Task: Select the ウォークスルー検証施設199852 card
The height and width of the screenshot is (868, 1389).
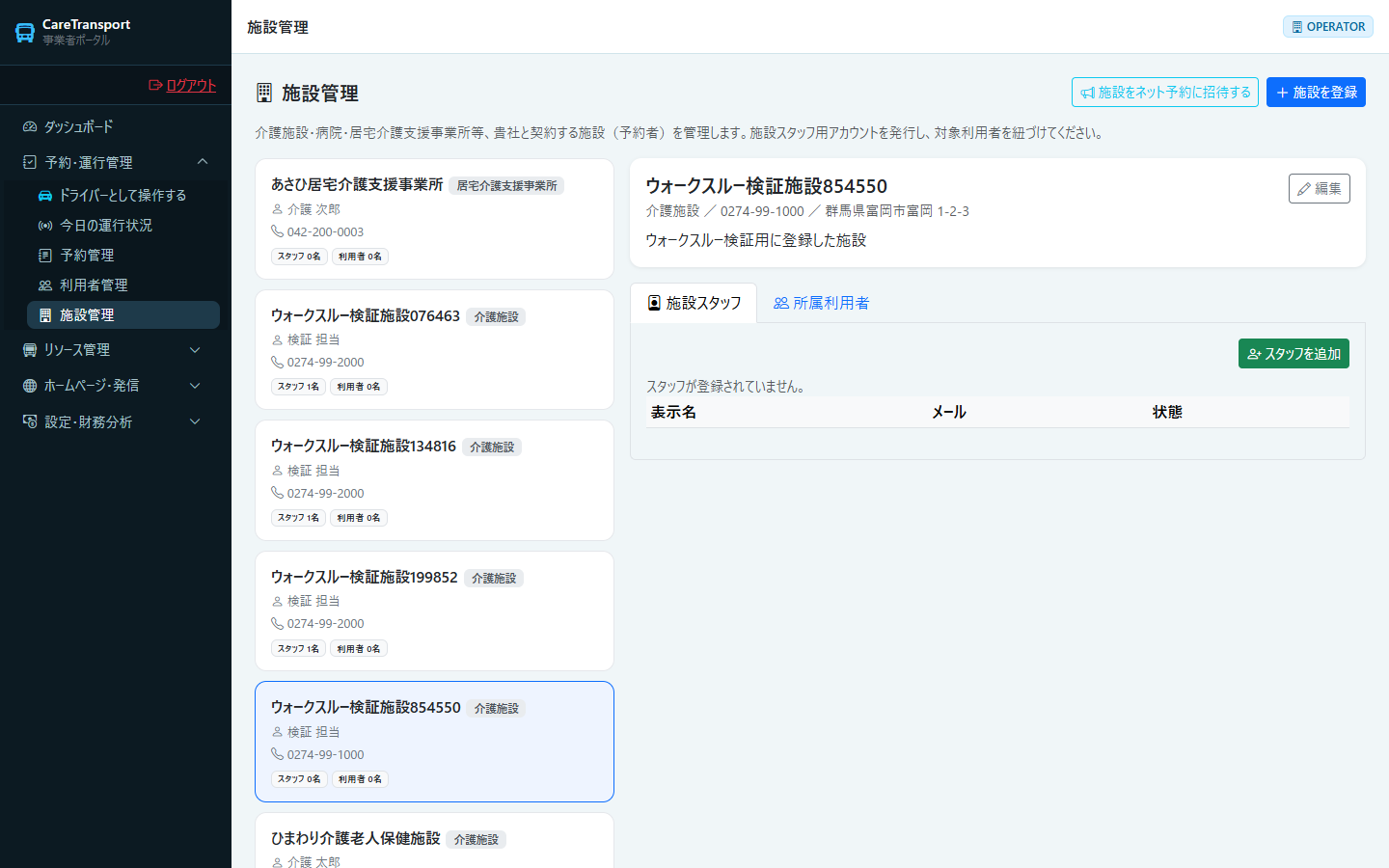Action: tap(434, 611)
